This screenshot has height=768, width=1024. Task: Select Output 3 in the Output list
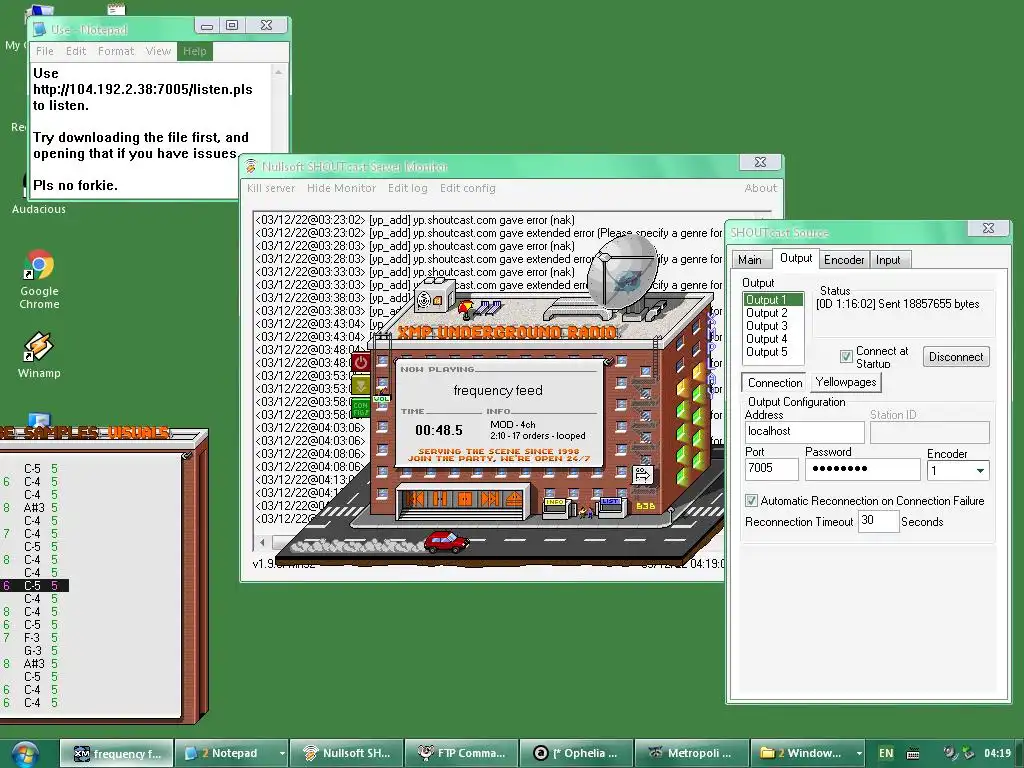pos(773,326)
